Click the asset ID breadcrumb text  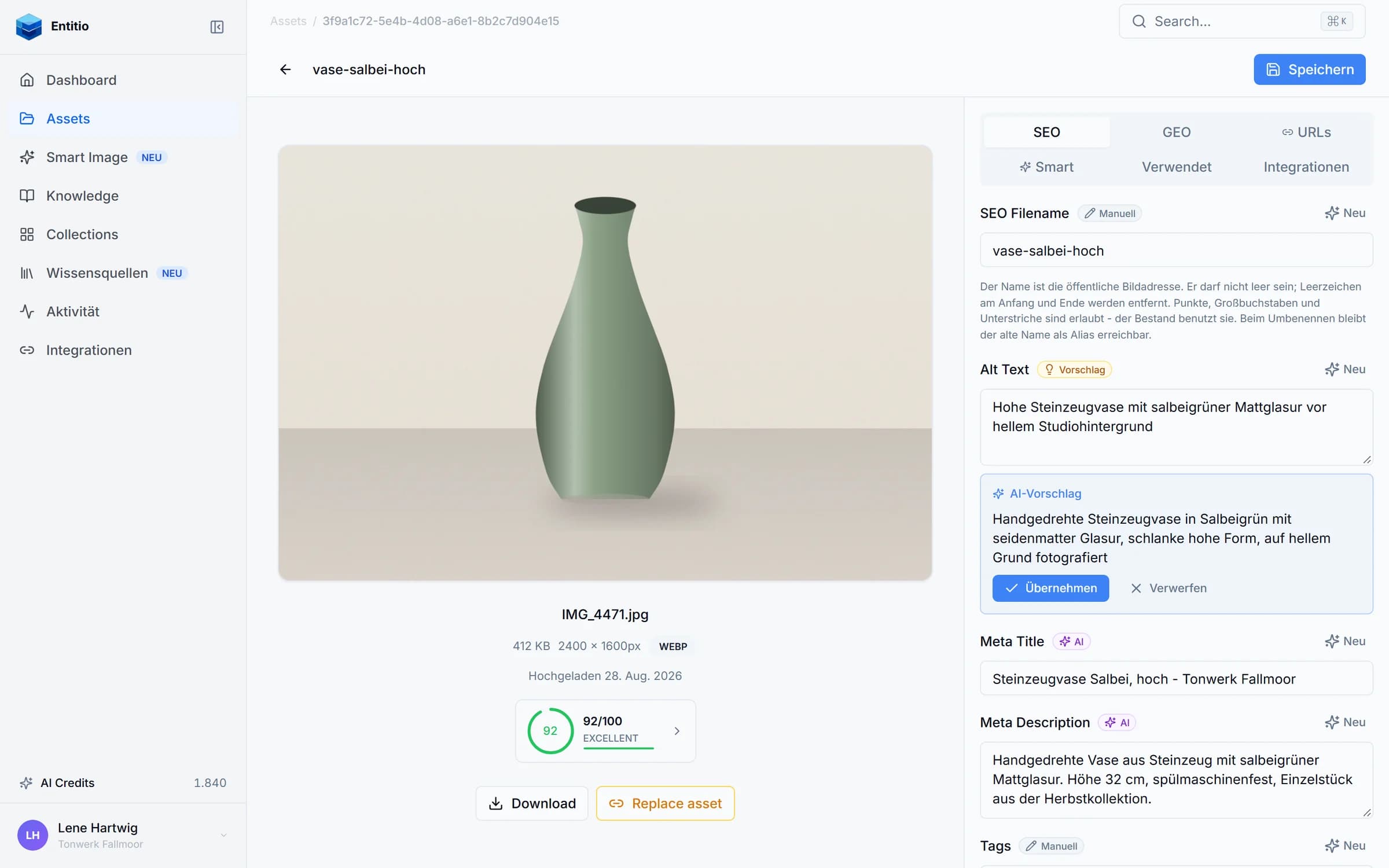[x=441, y=21]
